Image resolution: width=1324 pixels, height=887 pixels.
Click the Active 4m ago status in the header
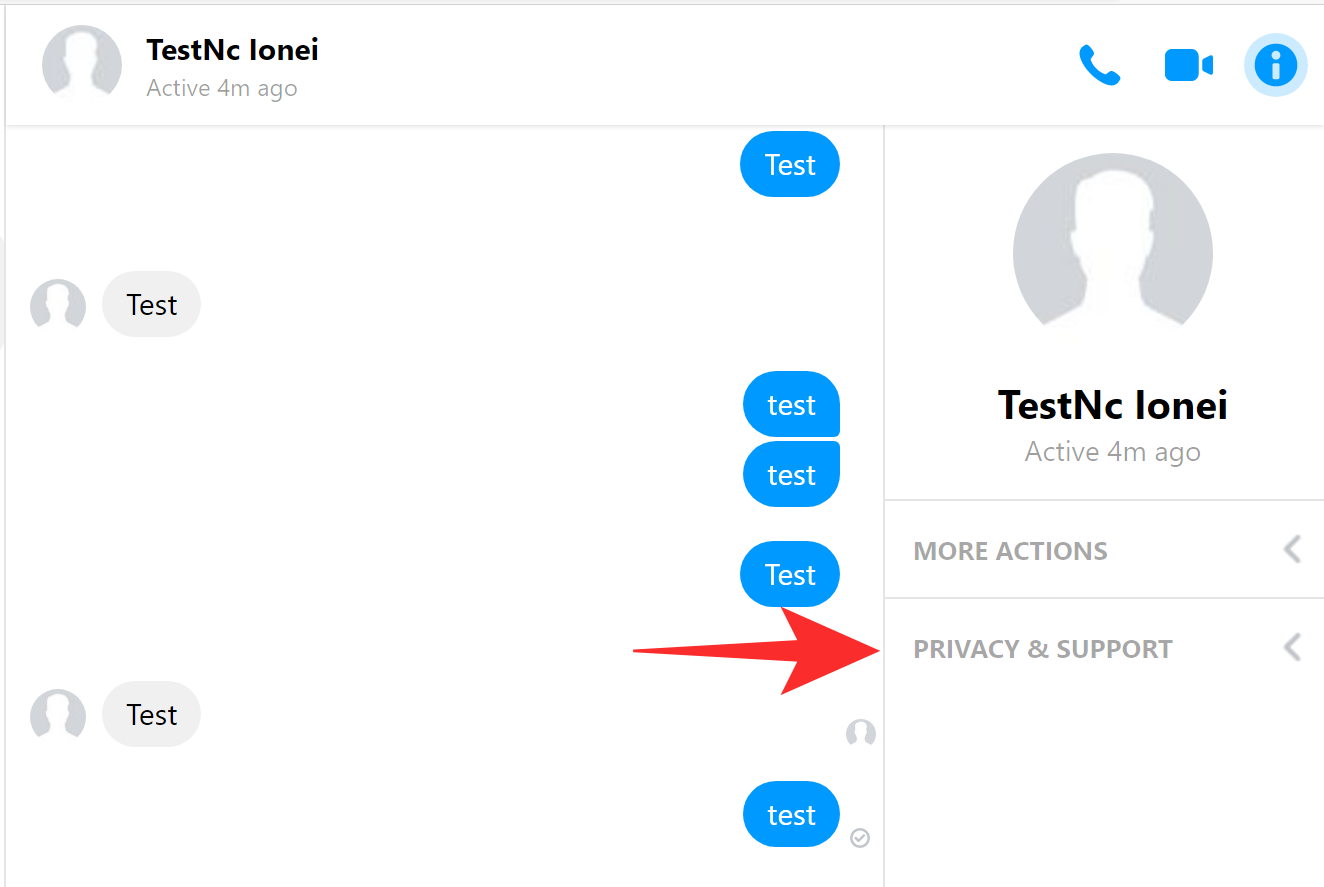[222, 88]
